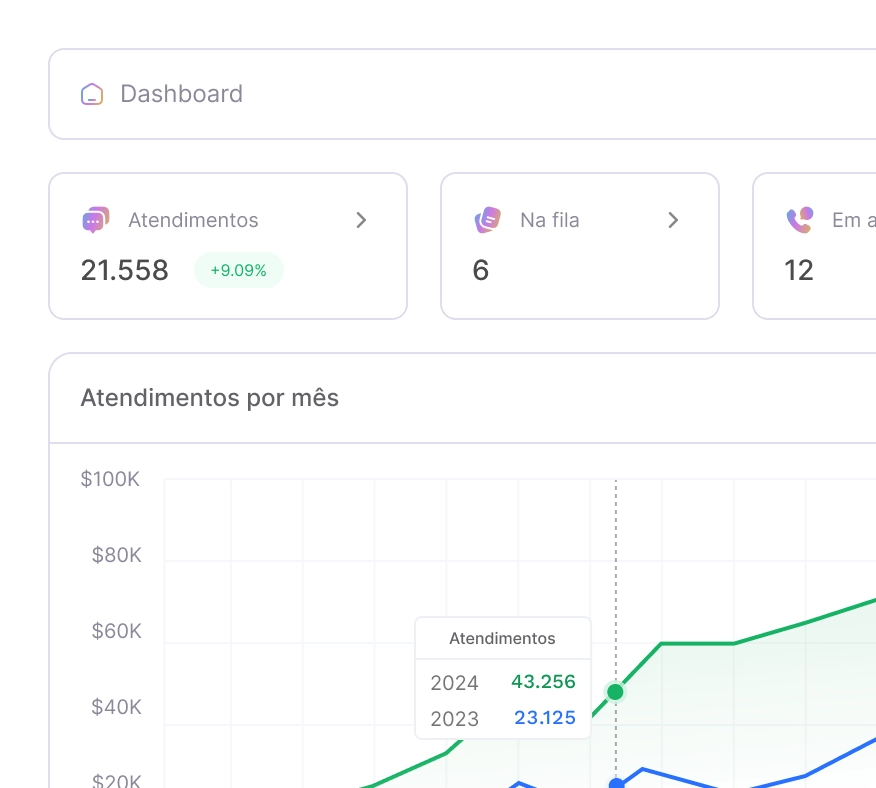
Task: Click the Dashboard title text
Action: tap(182, 94)
